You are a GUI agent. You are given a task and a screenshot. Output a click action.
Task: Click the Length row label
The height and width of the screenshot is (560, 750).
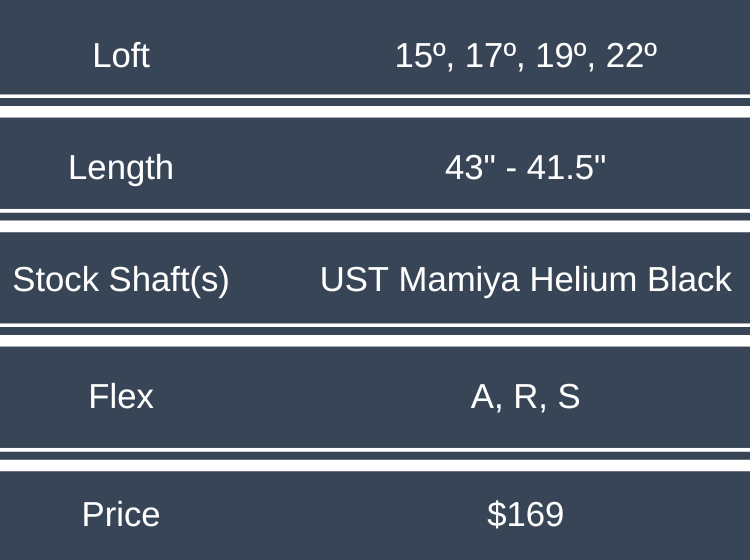[121, 167]
